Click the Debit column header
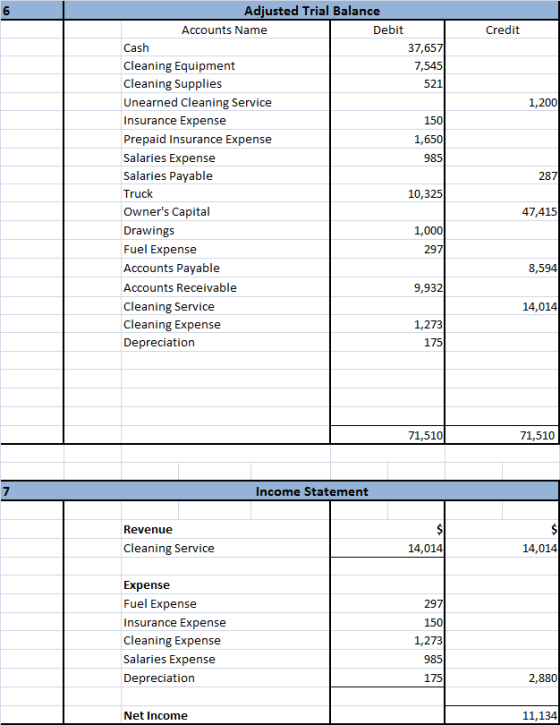Viewport: 560px width, 725px height. 388,30
